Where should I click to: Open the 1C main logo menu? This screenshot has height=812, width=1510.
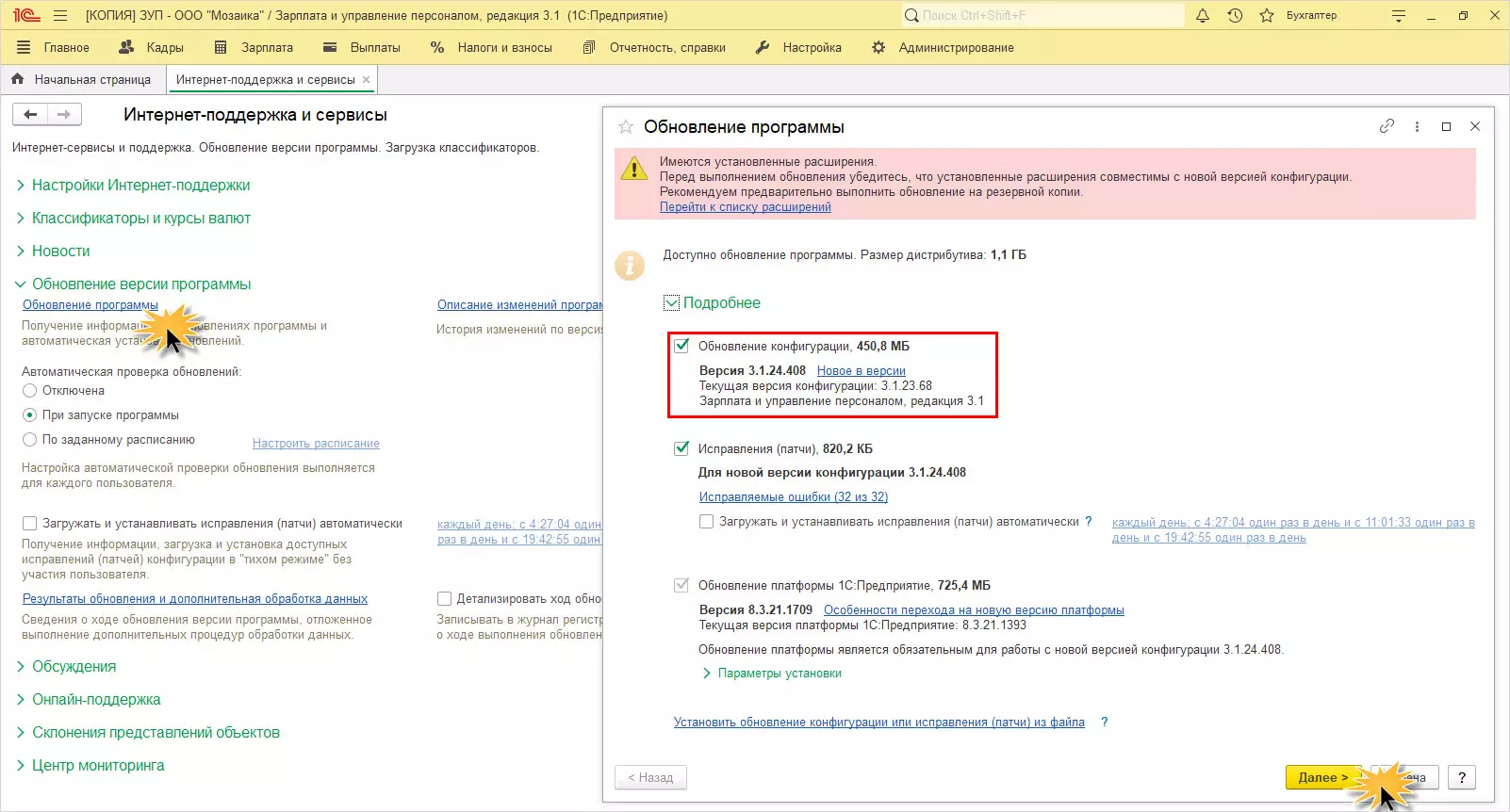(x=26, y=15)
